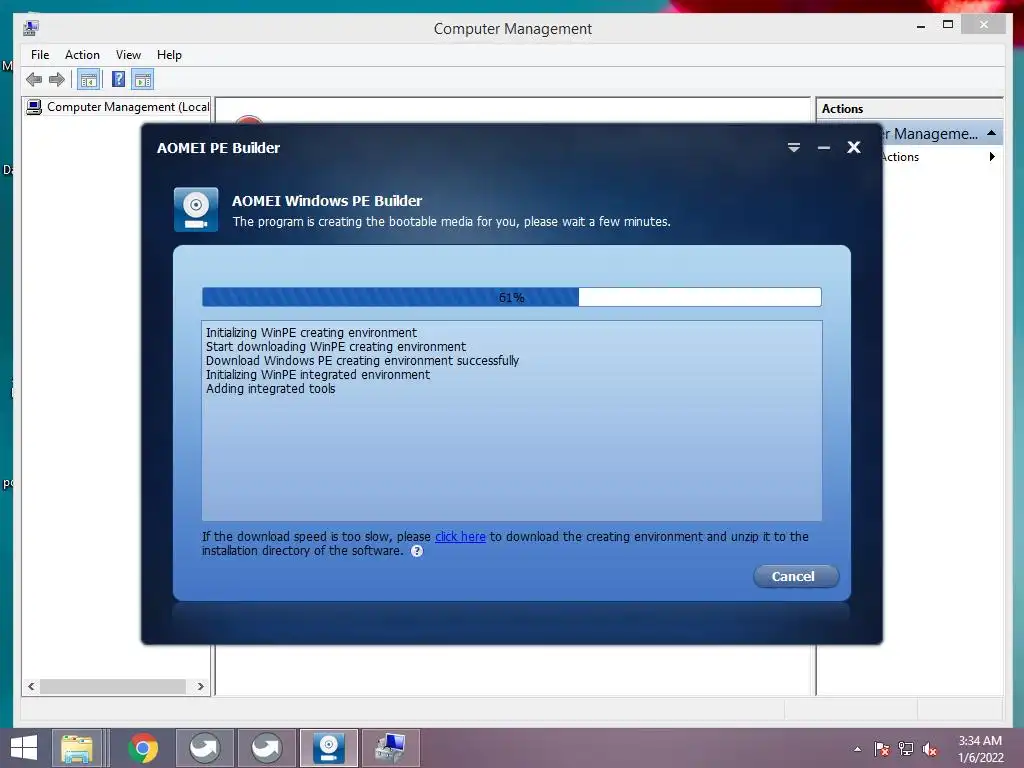Expand the More Actions submenu arrow
Image resolution: width=1024 pixels, height=768 pixels.
(992, 157)
